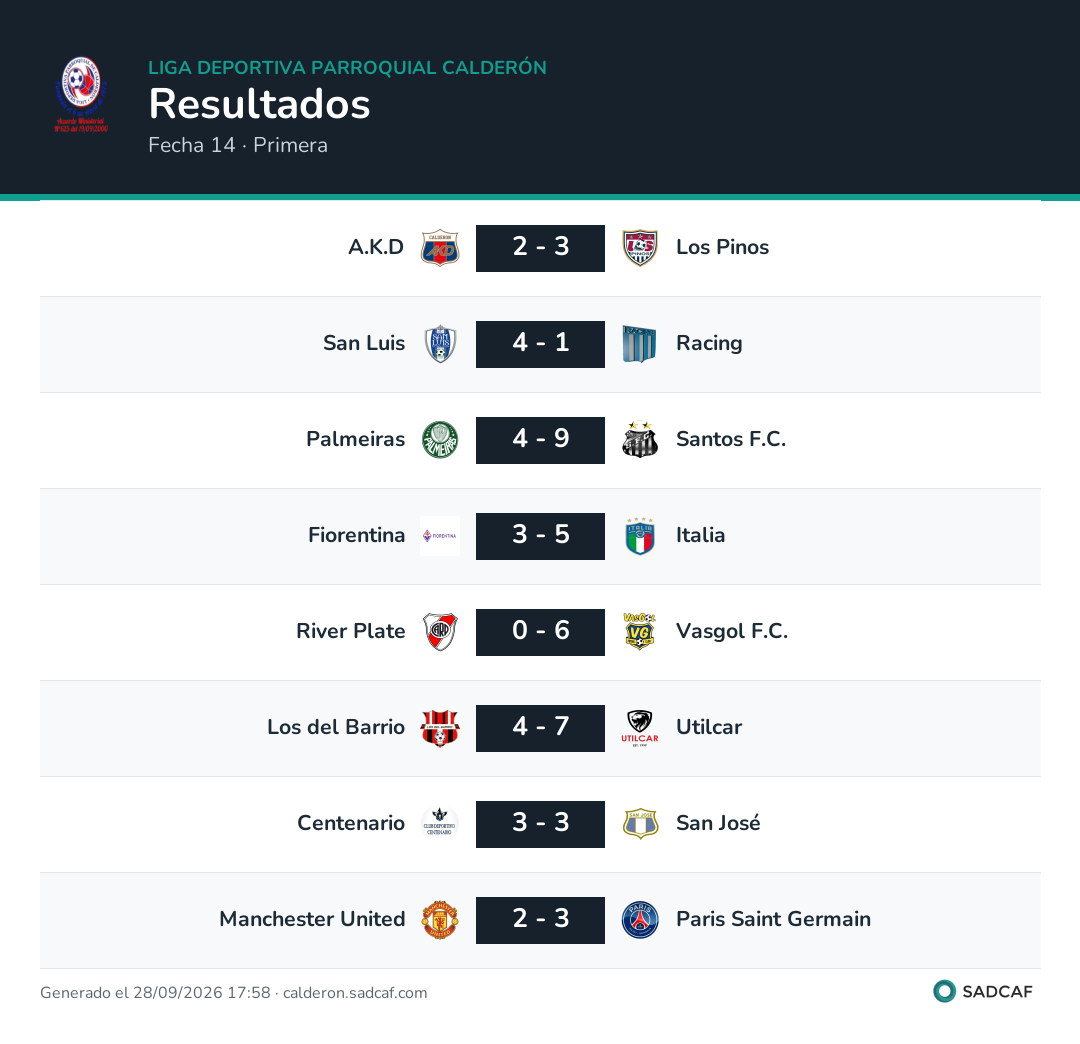Select the Paris Saint Germain badge
This screenshot has height=1044, width=1080.
coord(640,920)
